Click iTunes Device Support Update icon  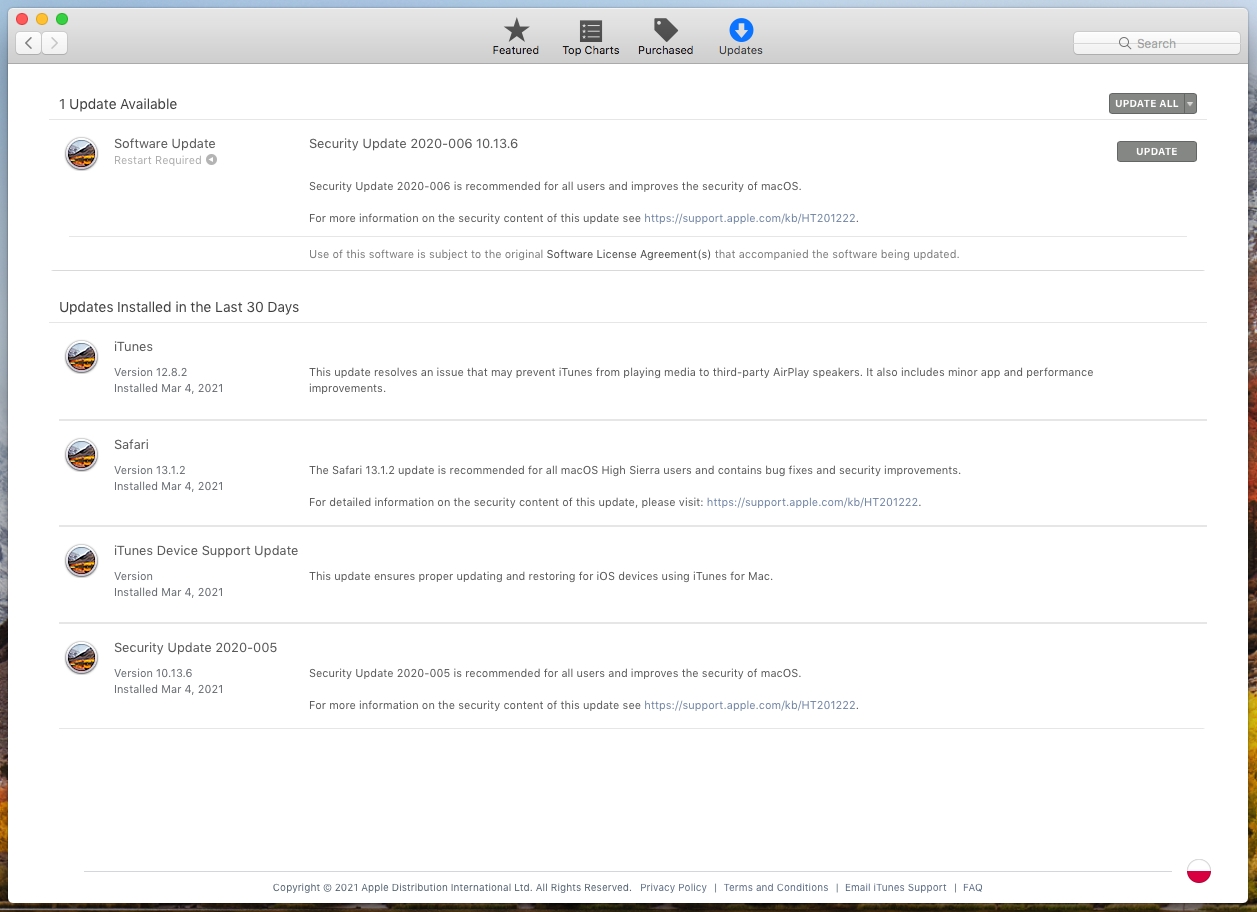pyautogui.click(x=81, y=561)
